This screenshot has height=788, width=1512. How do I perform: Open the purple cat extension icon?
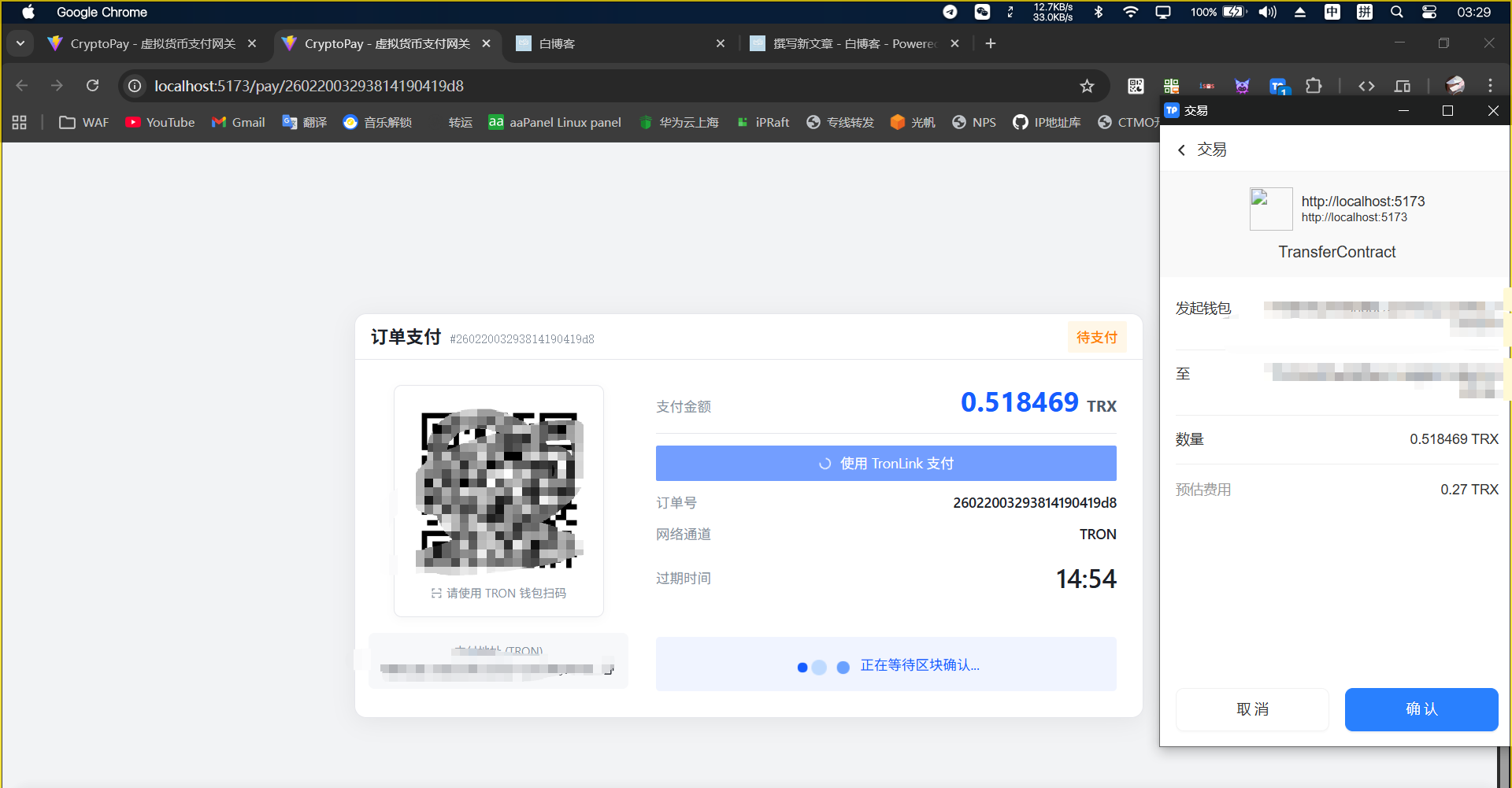tap(1242, 86)
